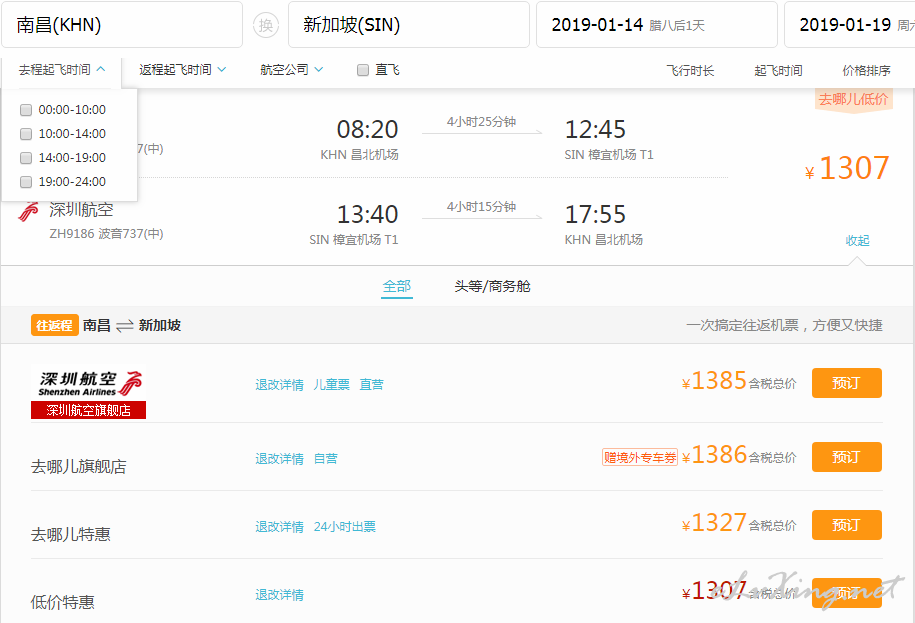Change the departure date 2019-01-14

(656, 24)
